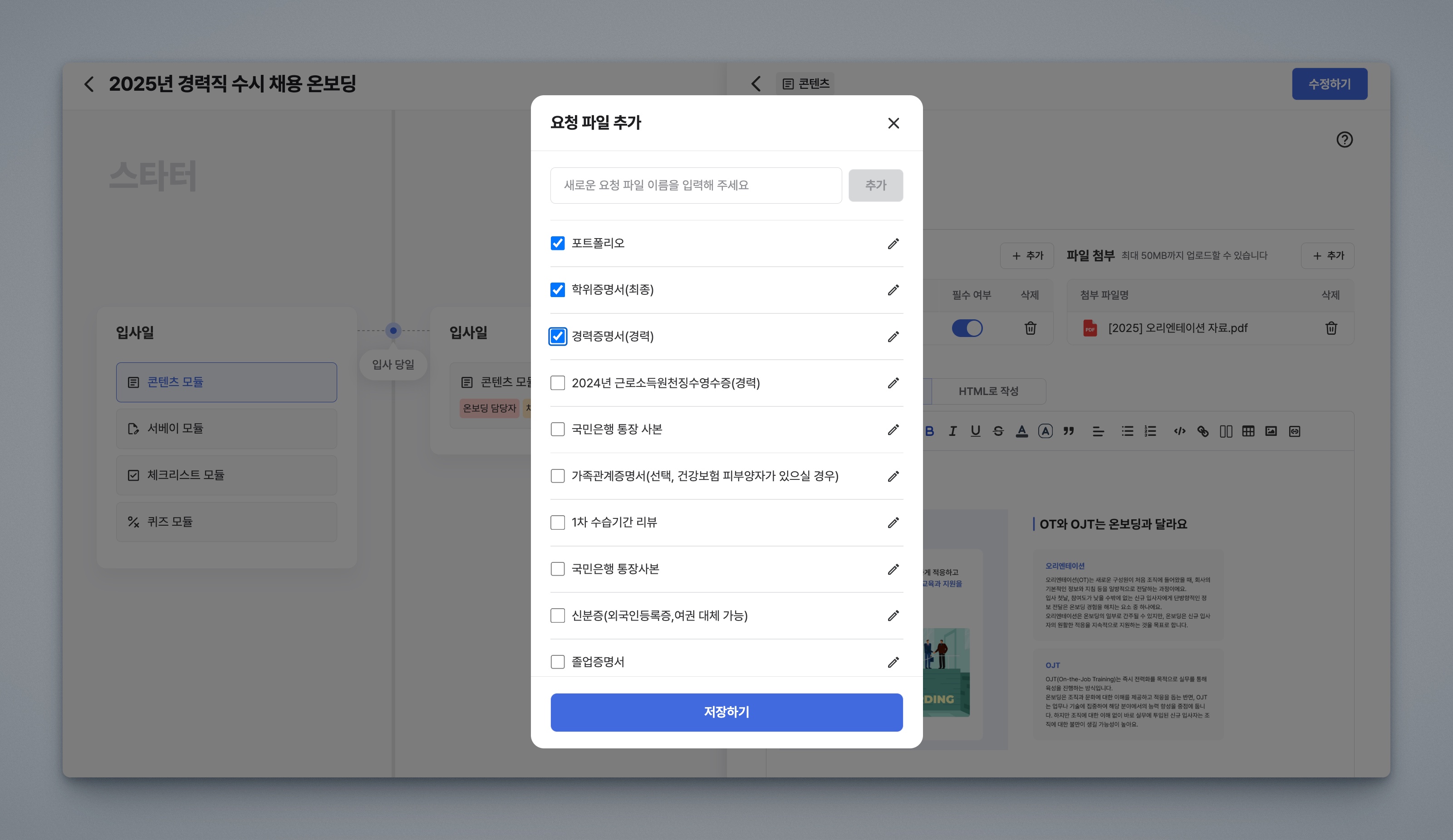
Task: Check the 1차 수습기간 리뷰 checkbox
Action: point(558,523)
